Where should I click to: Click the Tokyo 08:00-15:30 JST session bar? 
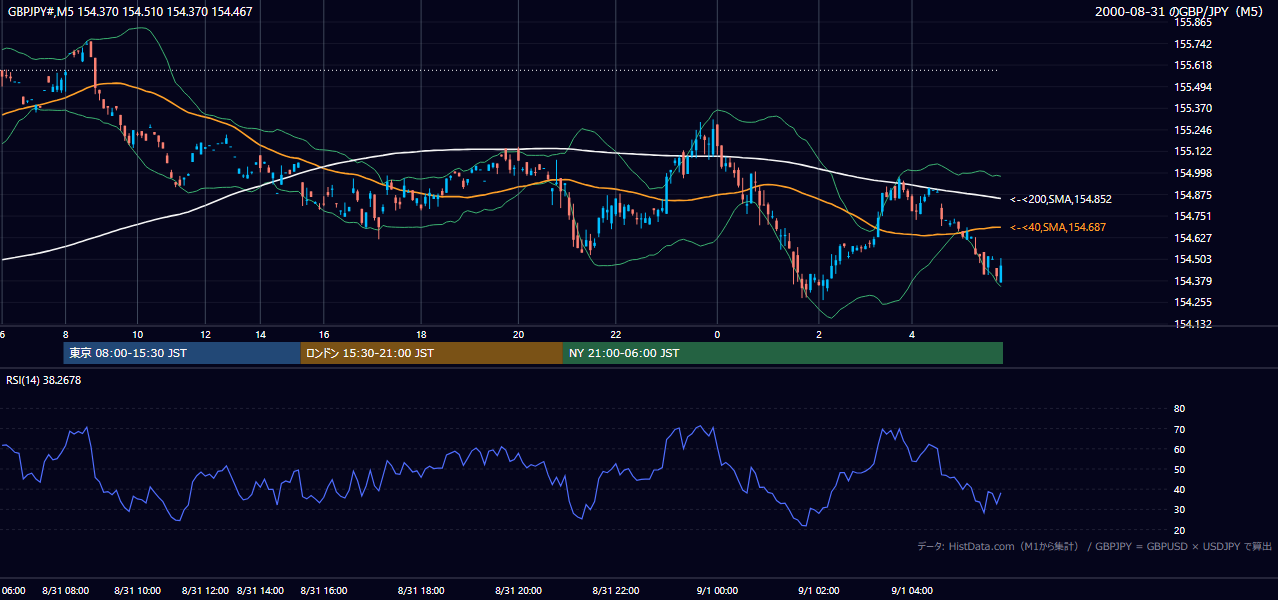coord(182,353)
